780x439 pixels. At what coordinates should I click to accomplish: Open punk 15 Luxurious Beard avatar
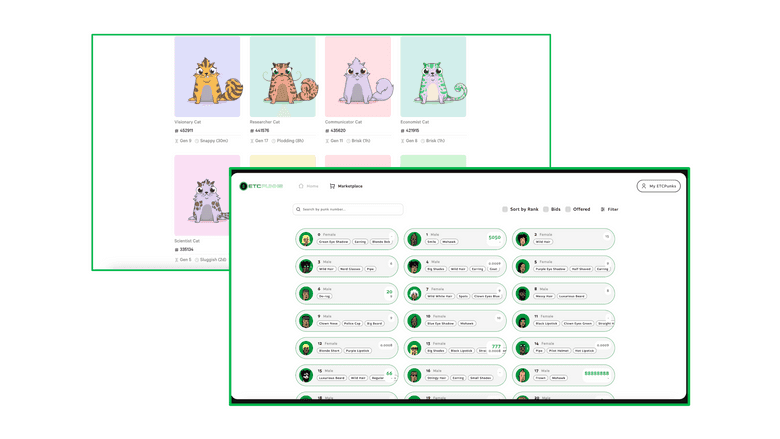pos(306,375)
